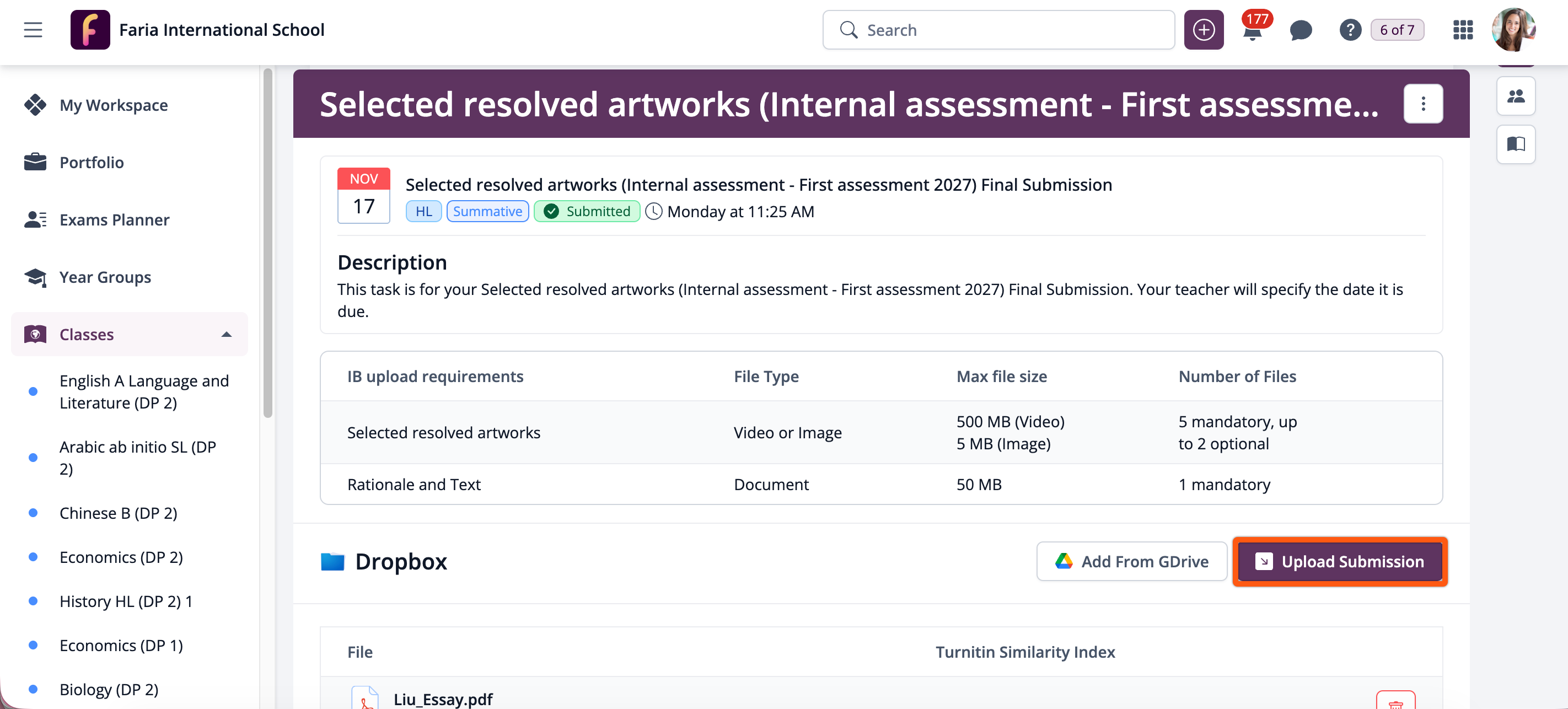Viewport: 1568px width, 709px height.
Task: Click the purple plus add button
Action: point(1203,30)
